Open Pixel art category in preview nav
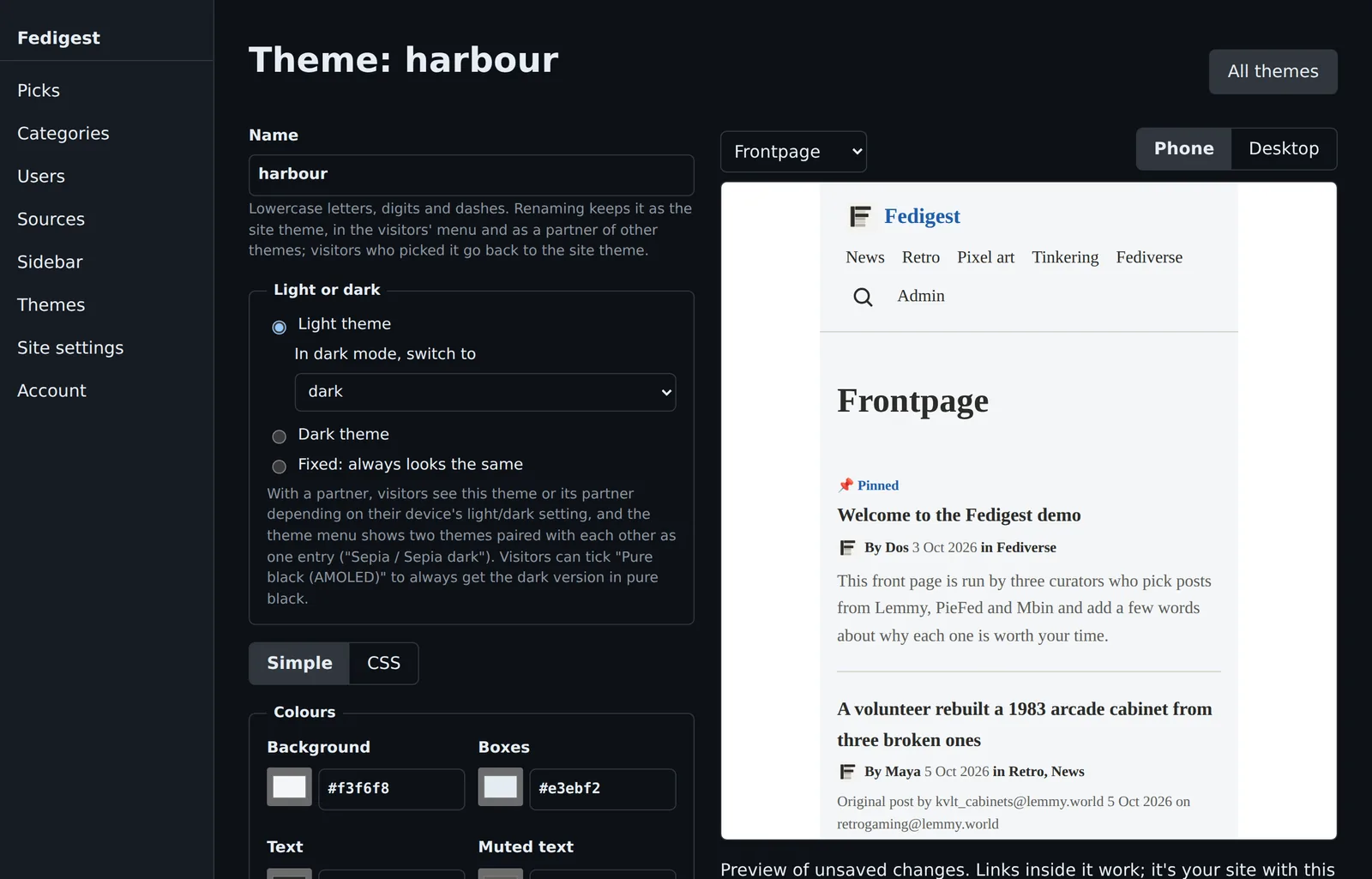The image size is (1372, 879). pyautogui.click(x=985, y=257)
